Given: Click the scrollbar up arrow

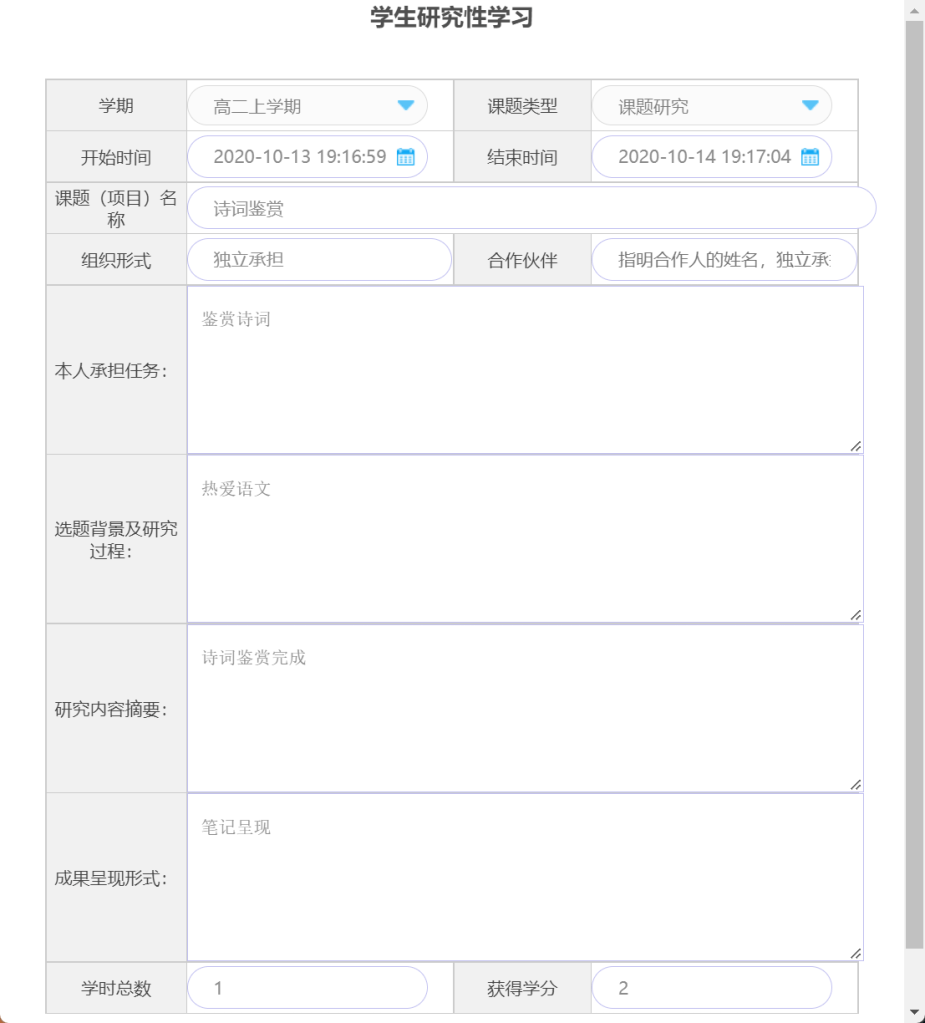Looking at the screenshot, I should pyautogui.click(x=914, y=10).
